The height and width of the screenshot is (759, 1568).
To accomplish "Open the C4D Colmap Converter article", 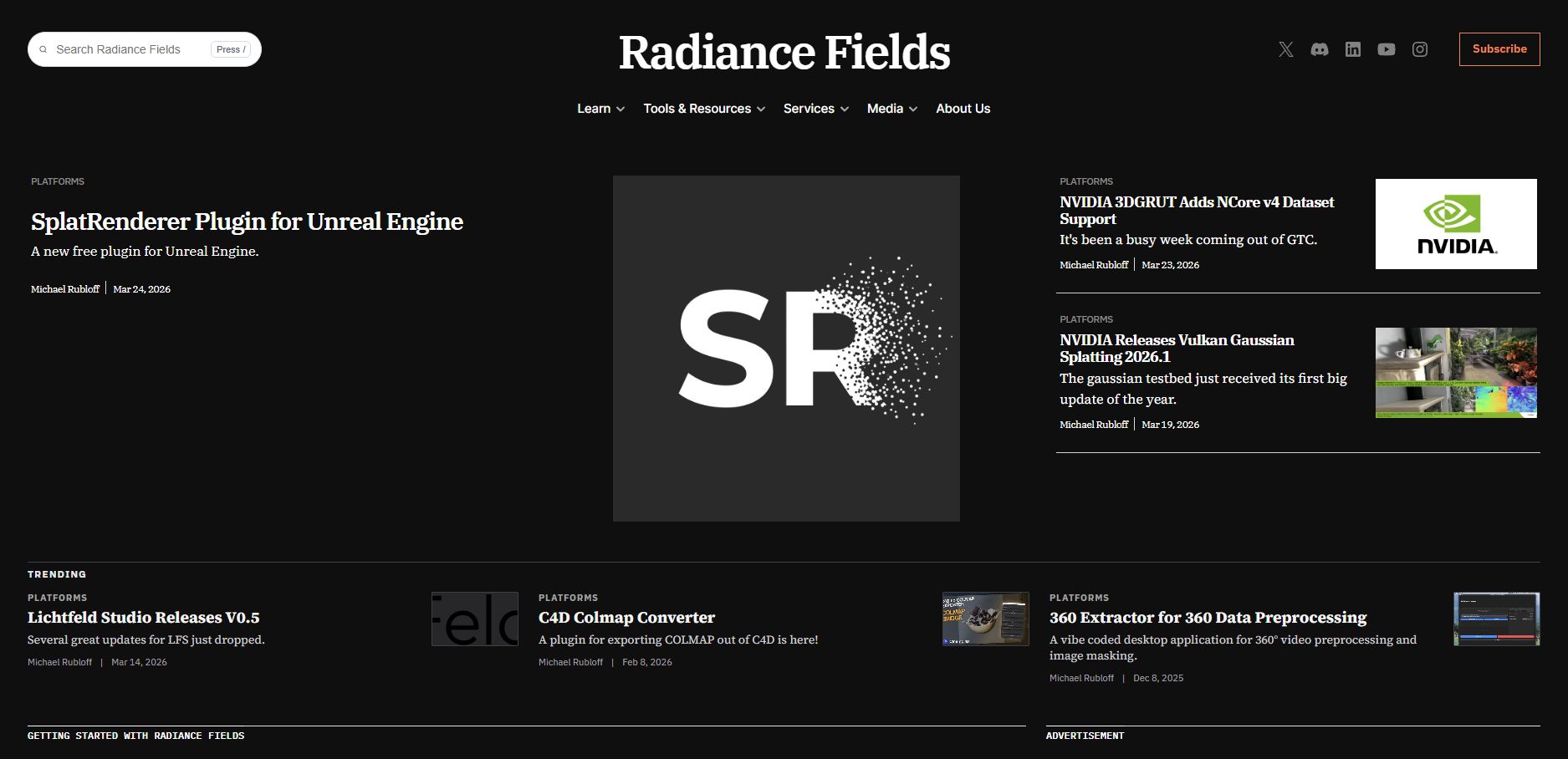I will coord(626,618).
